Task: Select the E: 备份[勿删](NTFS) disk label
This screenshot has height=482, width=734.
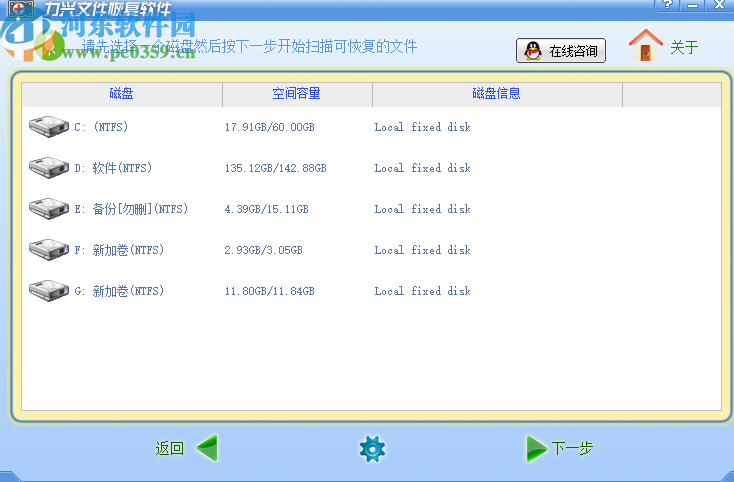Action: pyautogui.click(x=131, y=209)
